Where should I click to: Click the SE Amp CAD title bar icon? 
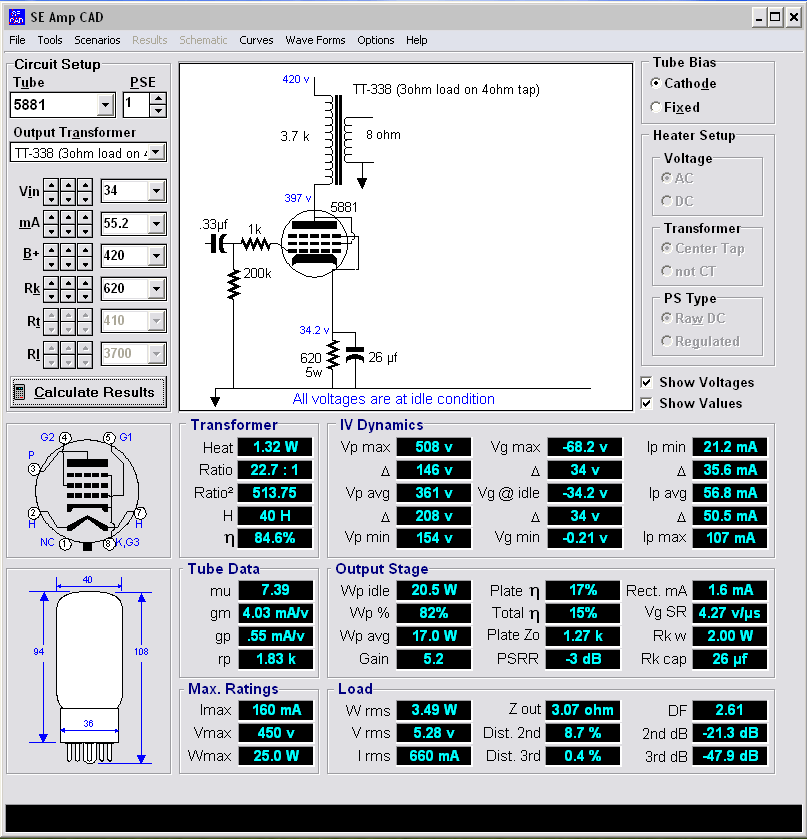pyautogui.click(x=17, y=17)
